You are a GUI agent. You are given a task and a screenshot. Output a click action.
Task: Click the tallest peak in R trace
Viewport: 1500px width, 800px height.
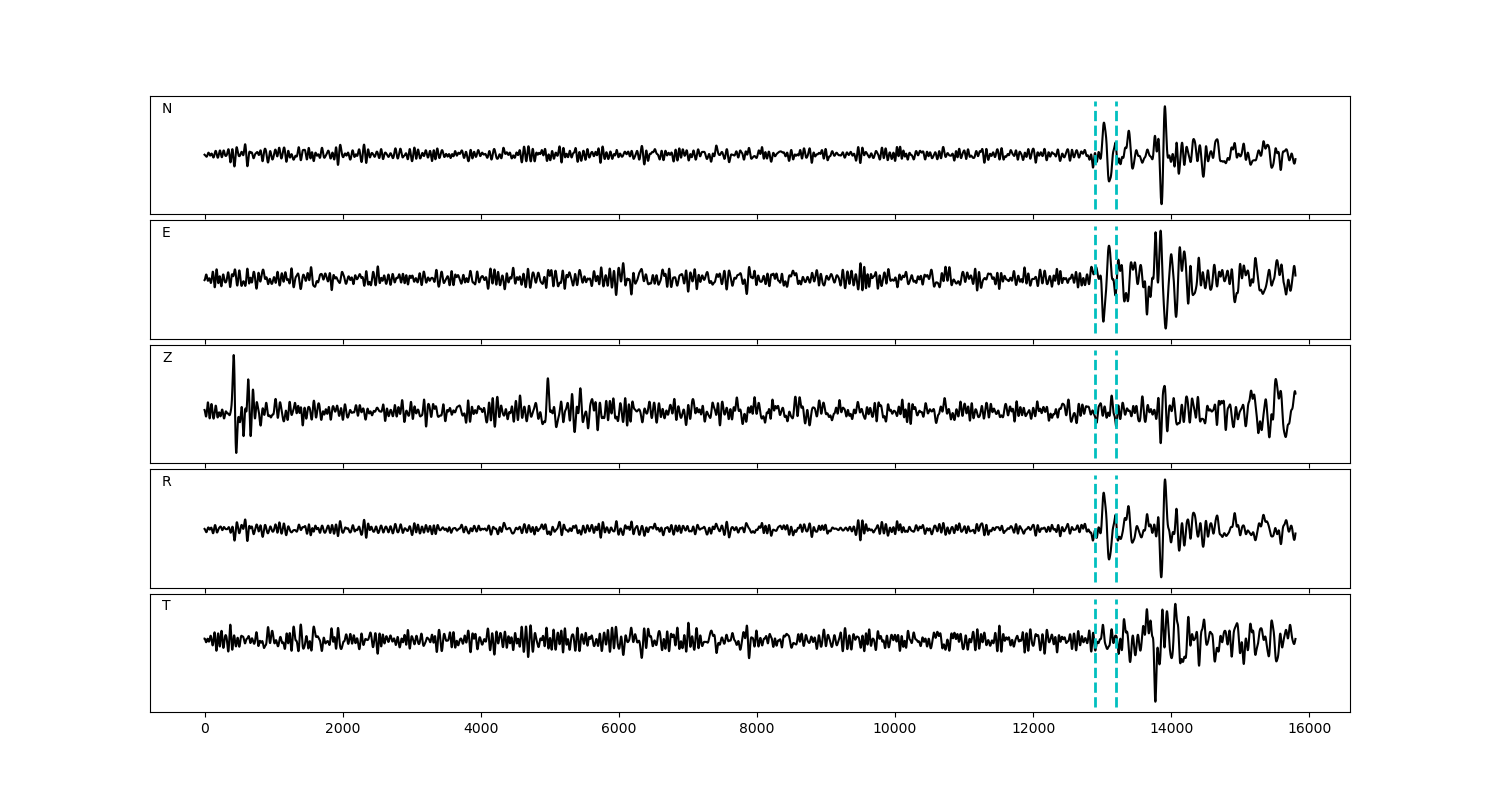[x=1164, y=481]
